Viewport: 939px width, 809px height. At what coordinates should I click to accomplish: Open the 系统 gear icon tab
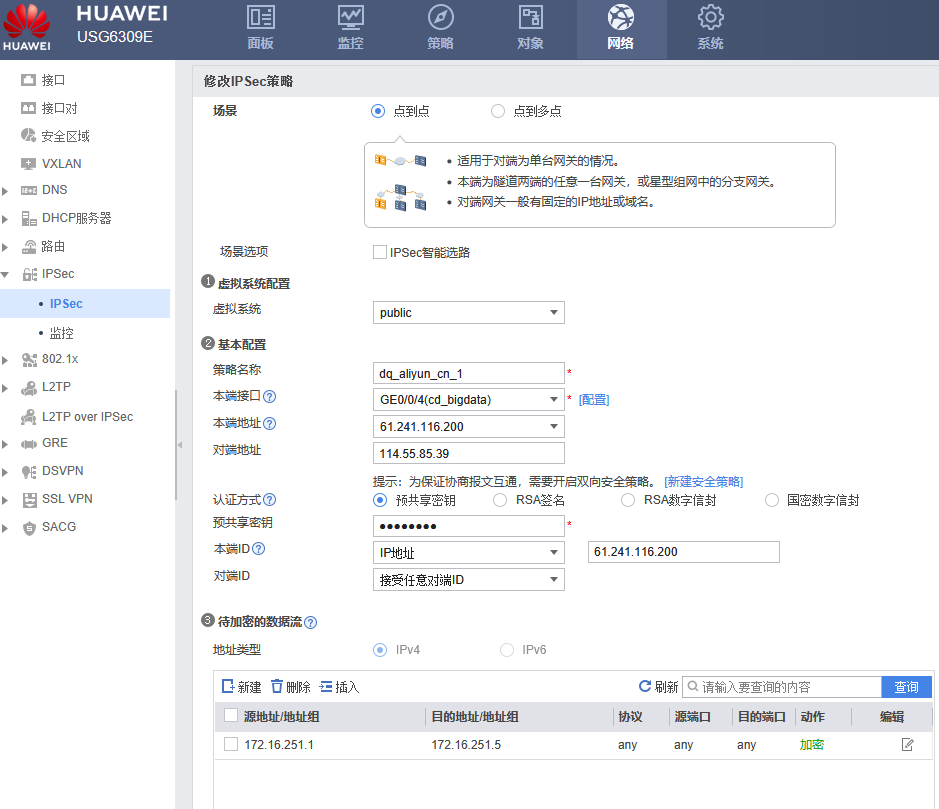[710, 28]
